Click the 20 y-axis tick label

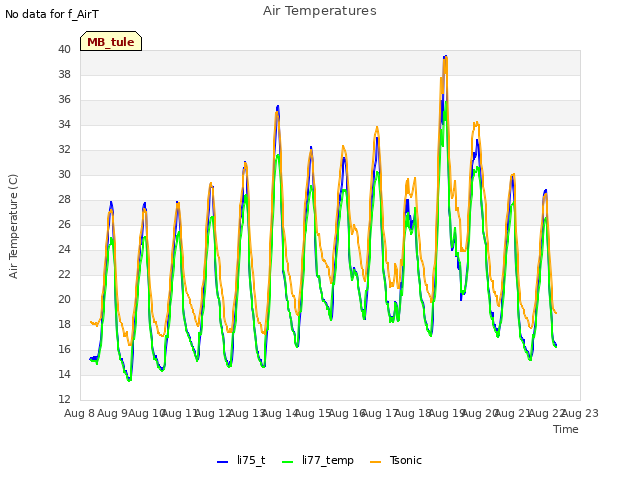(x=64, y=299)
